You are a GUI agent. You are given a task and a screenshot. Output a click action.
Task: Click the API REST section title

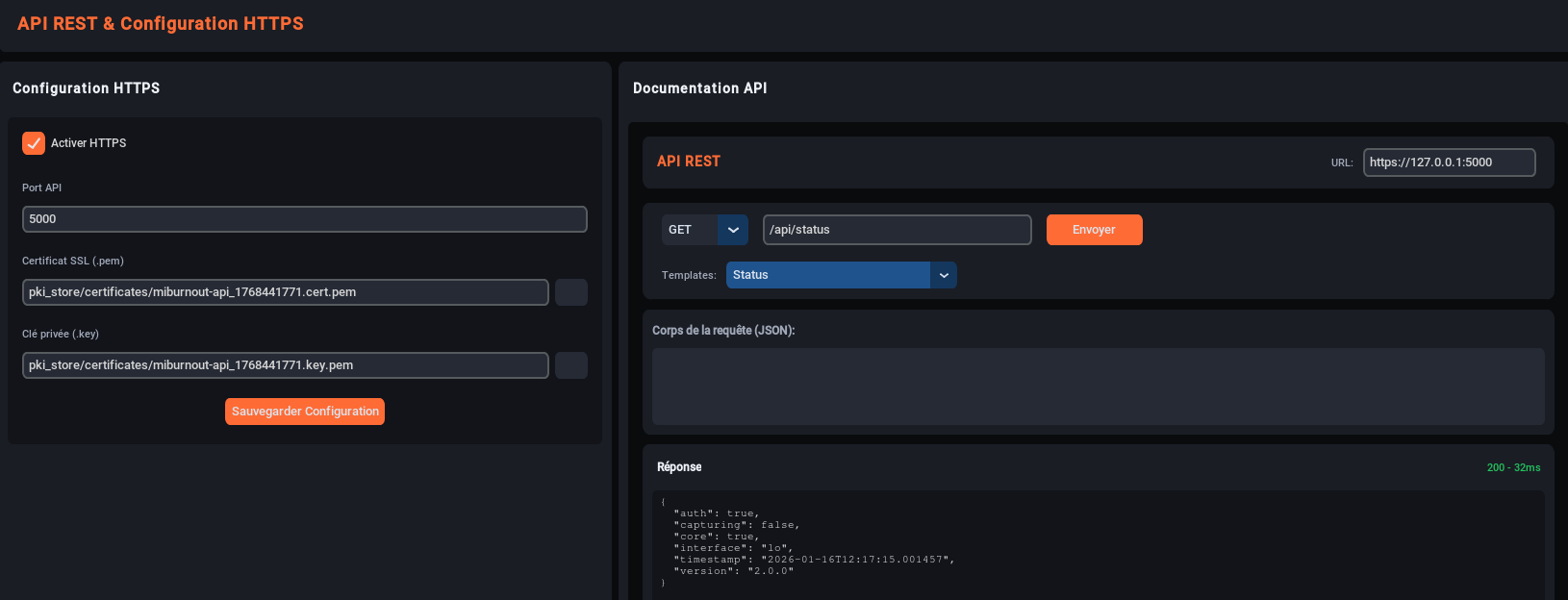coord(689,162)
